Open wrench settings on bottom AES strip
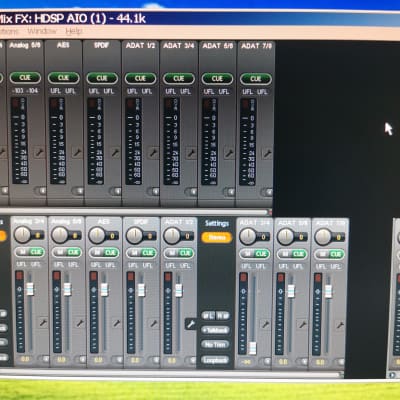The width and height of the screenshot is (400, 400). [116, 323]
